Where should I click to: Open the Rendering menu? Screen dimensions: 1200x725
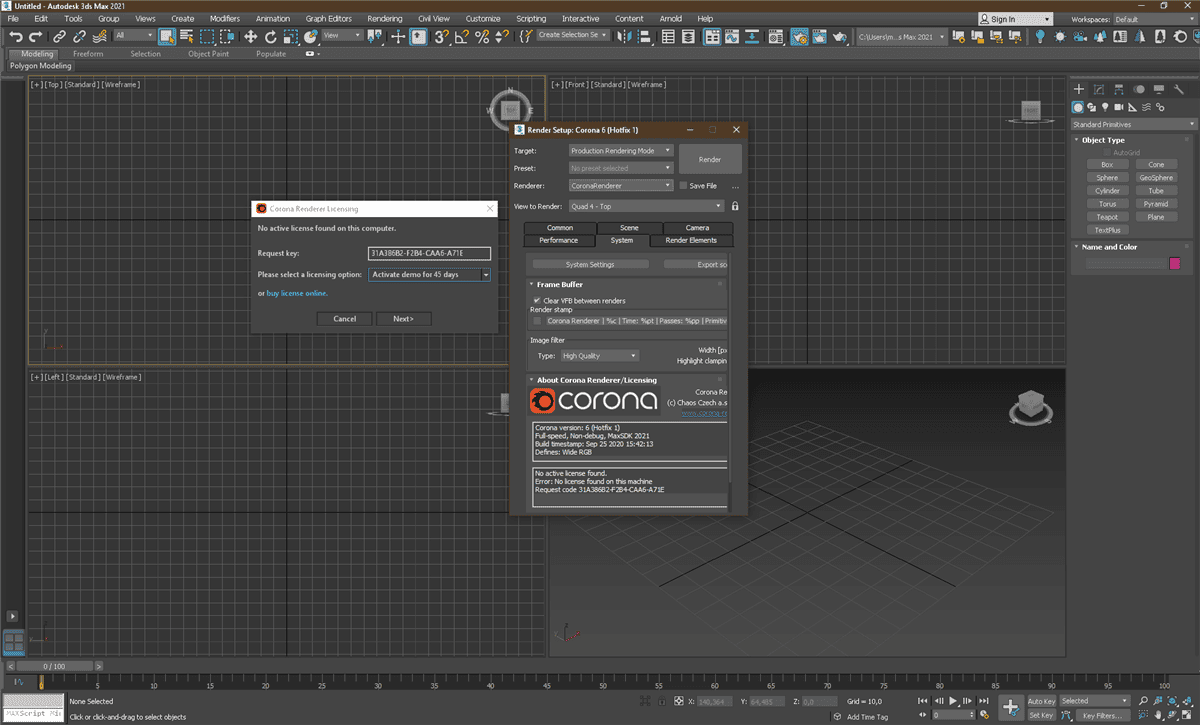385,19
